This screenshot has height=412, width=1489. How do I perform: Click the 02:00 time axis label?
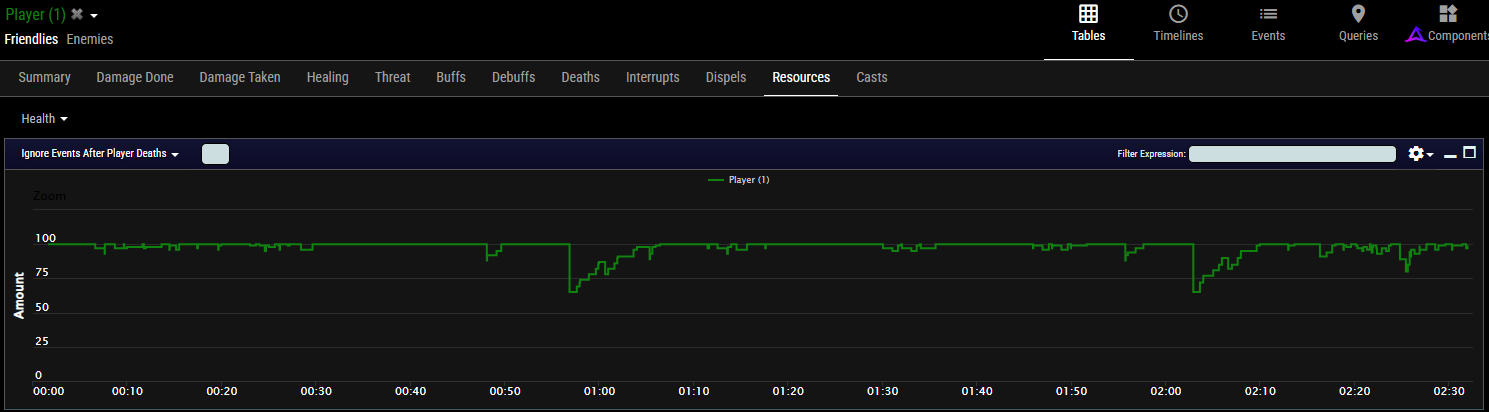point(1166,391)
